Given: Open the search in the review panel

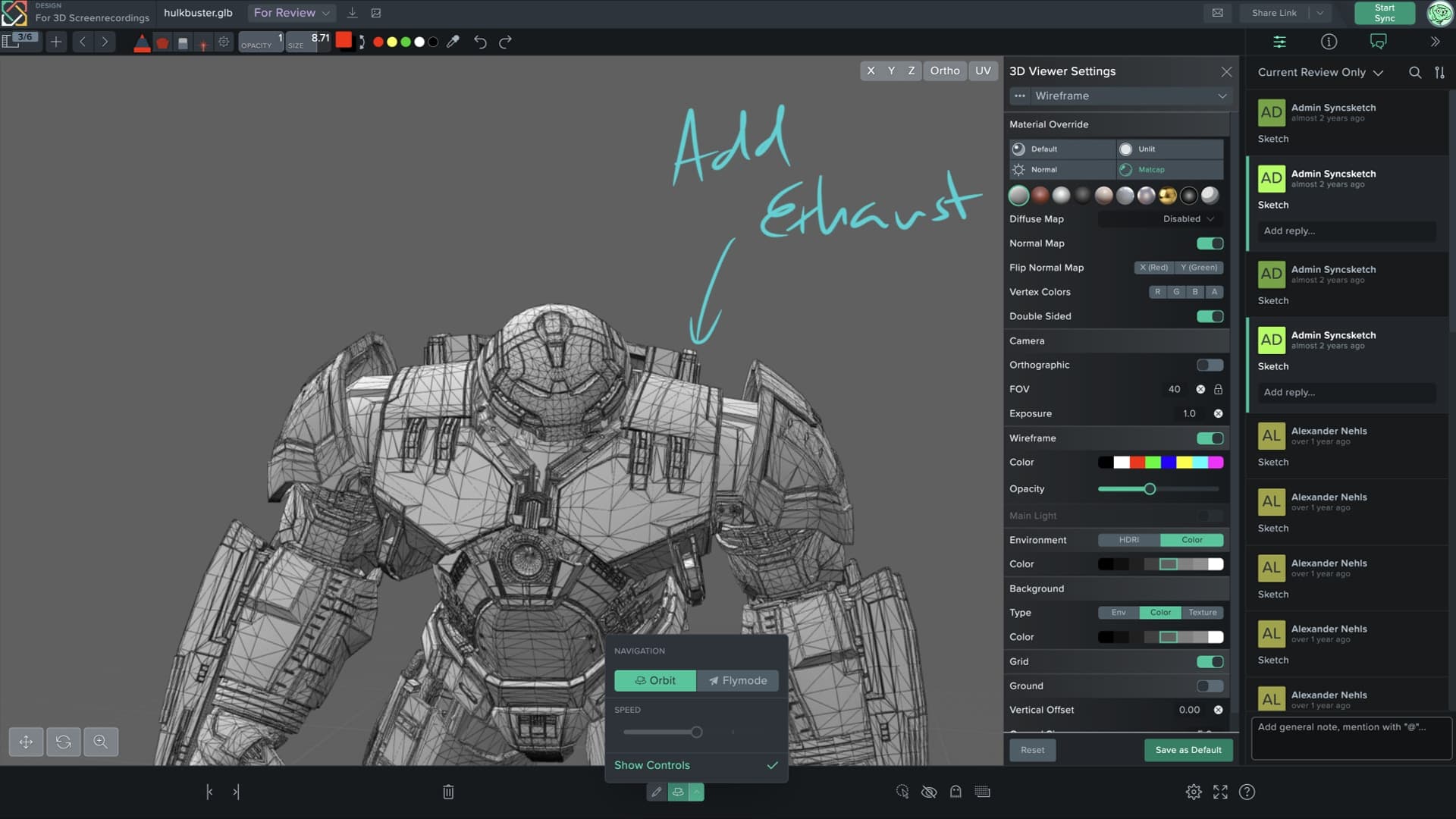Looking at the screenshot, I should pos(1415,72).
